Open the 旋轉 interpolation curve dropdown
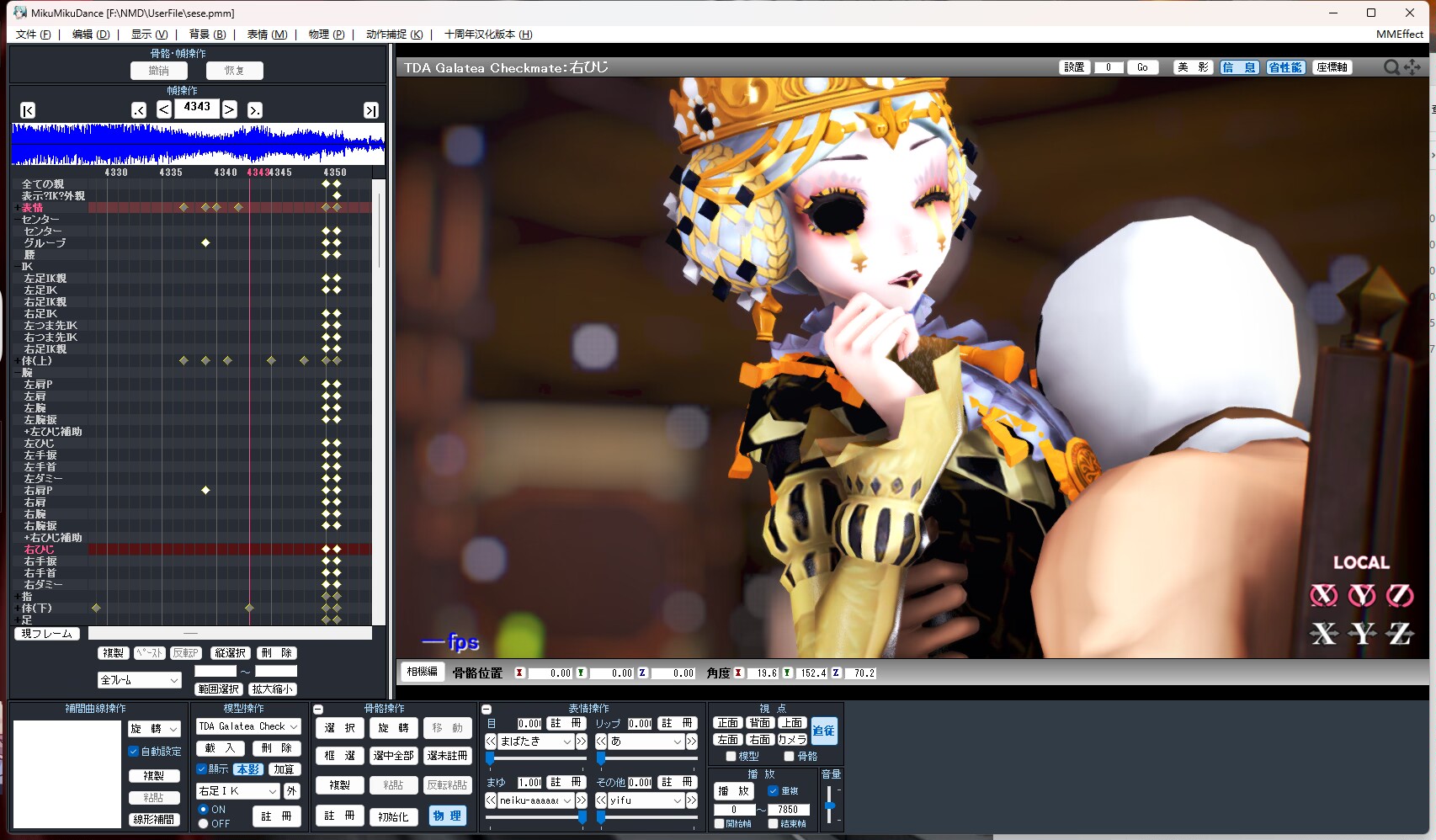This screenshot has width=1436, height=840. [x=155, y=729]
